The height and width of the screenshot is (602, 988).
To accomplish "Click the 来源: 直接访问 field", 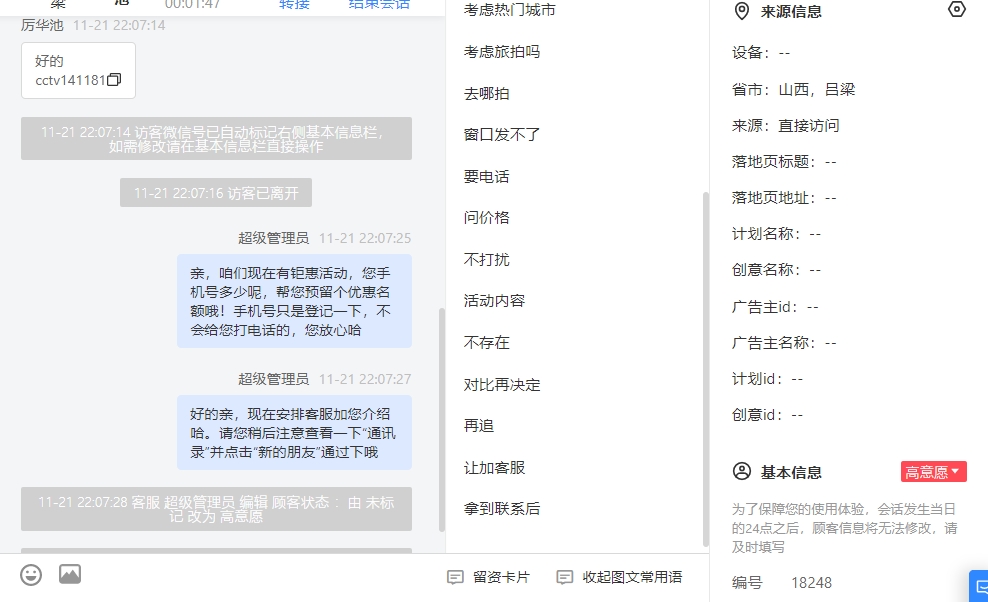I will [x=785, y=125].
